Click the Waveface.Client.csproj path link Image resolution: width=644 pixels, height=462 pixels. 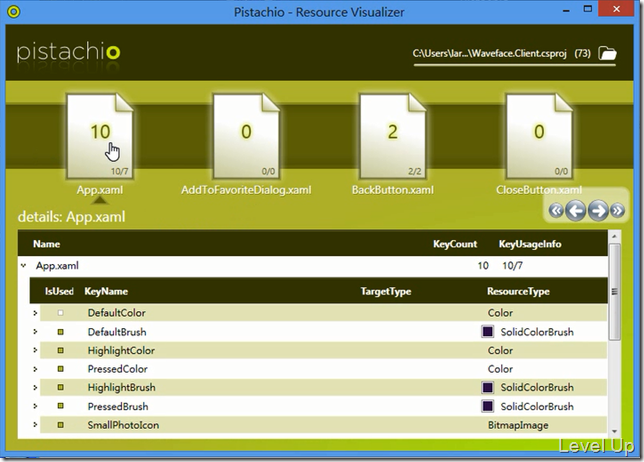(490, 53)
